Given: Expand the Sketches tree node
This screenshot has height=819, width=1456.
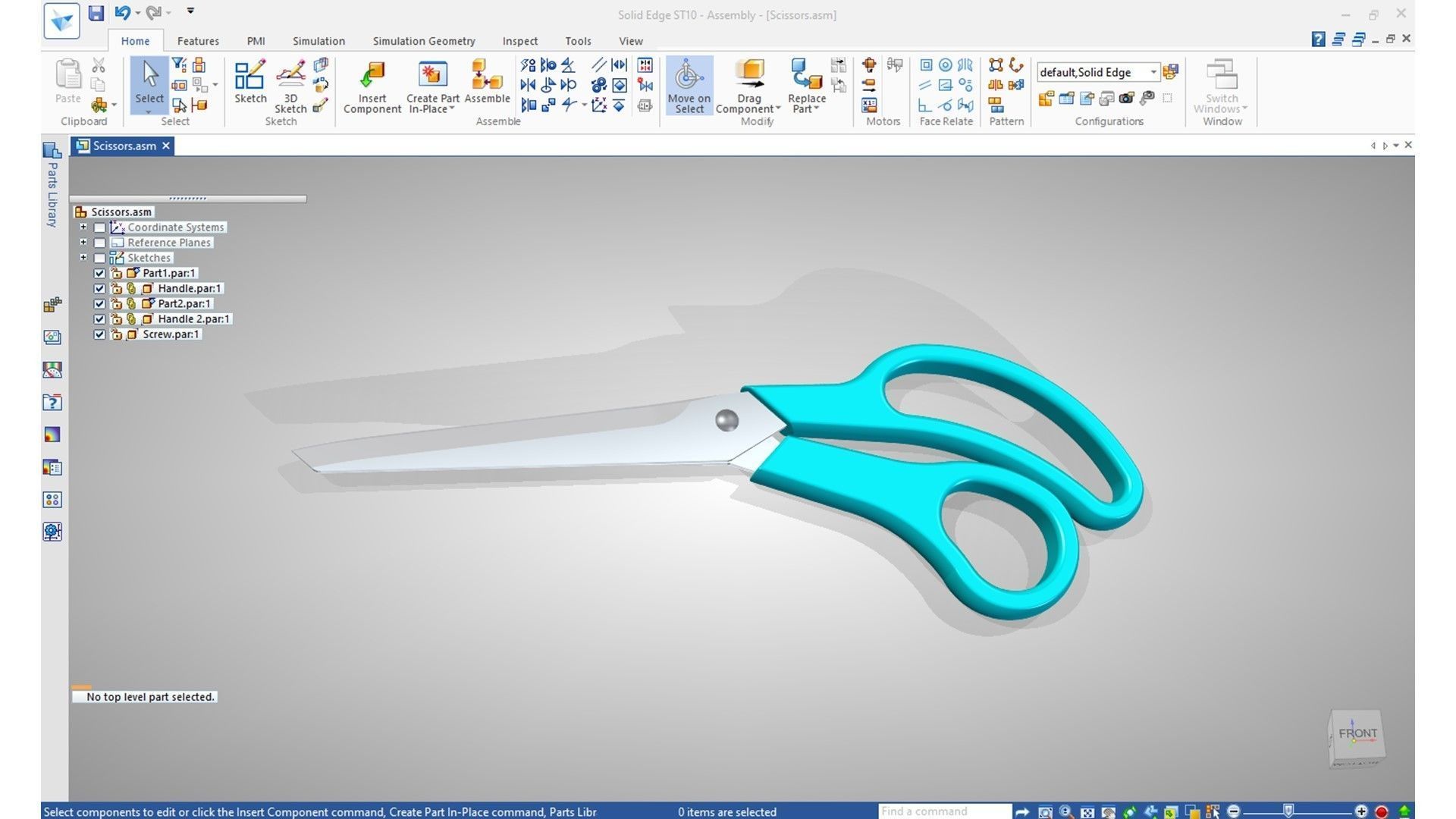Looking at the screenshot, I should [x=83, y=258].
